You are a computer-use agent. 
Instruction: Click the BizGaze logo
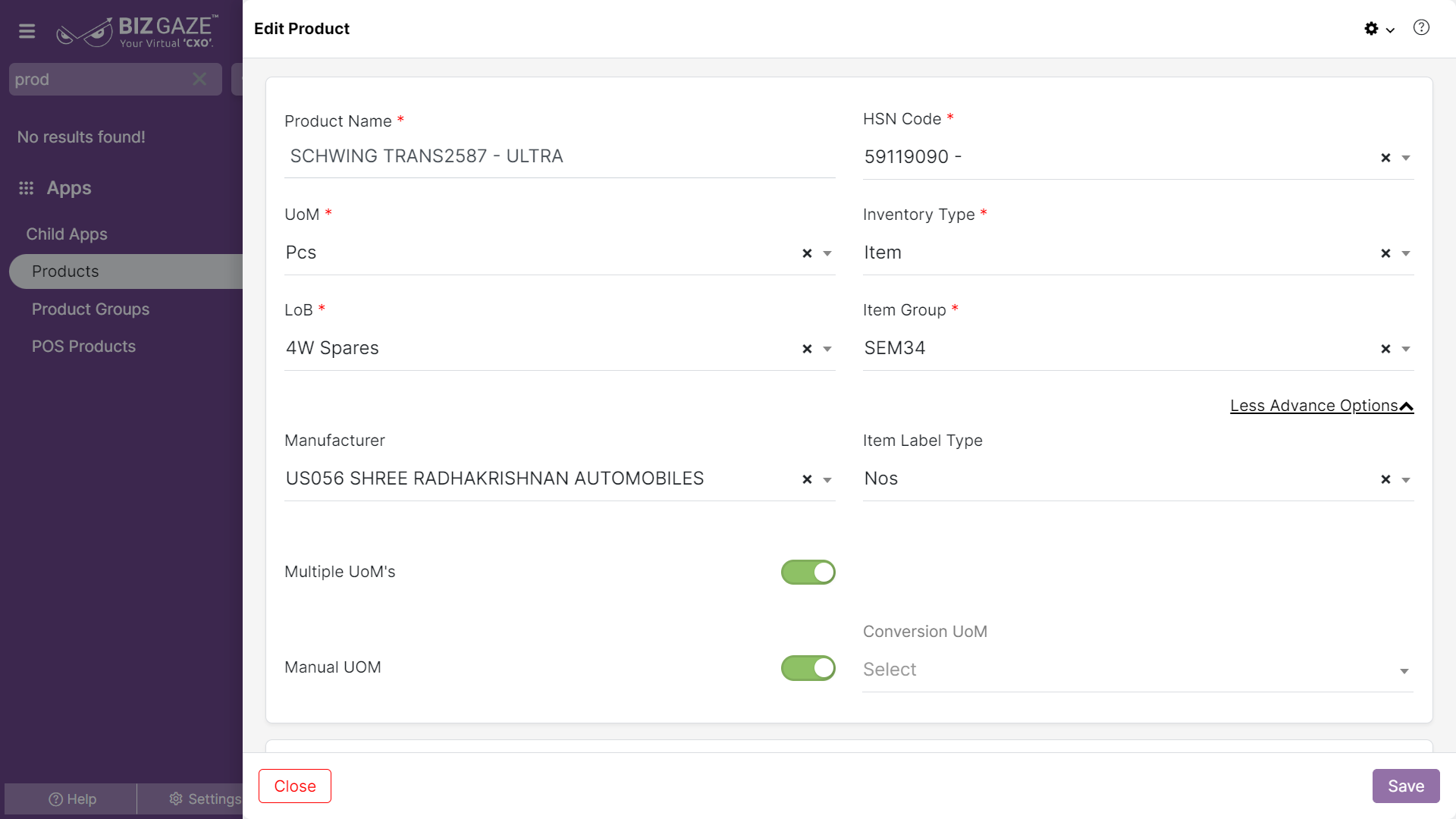point(137,32)
